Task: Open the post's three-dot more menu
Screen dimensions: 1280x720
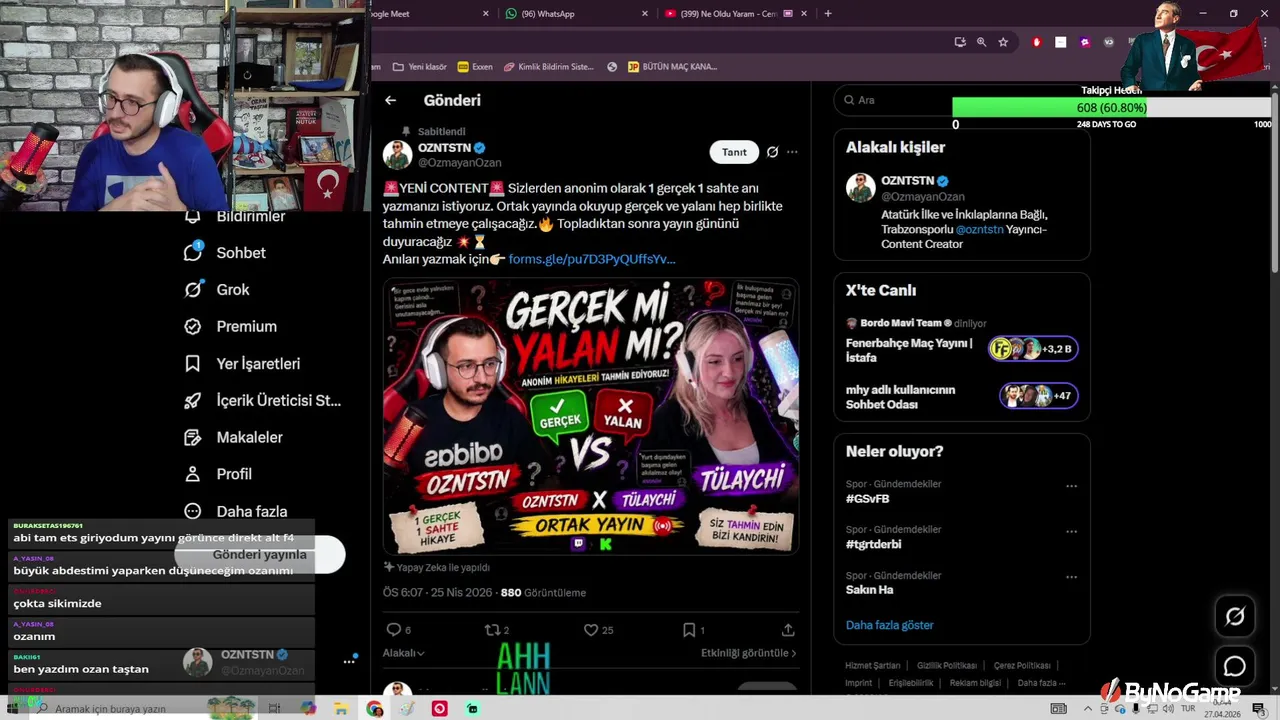Action: point(792,152)
